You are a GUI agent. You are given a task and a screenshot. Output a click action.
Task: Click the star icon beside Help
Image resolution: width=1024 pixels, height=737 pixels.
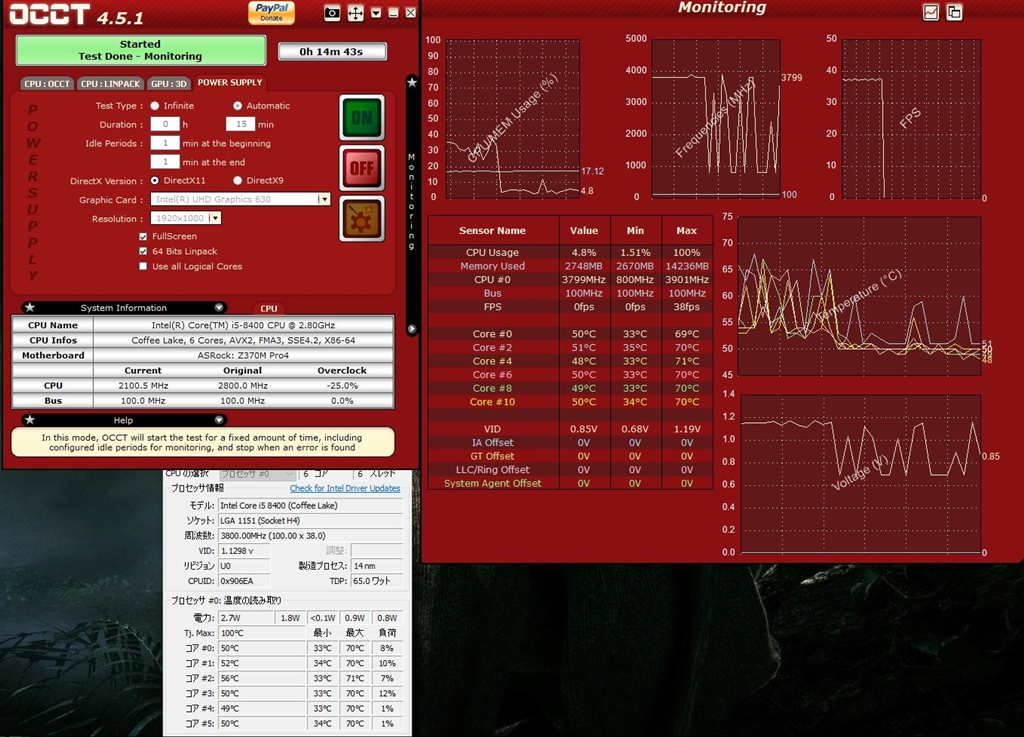tap(29, 420)
